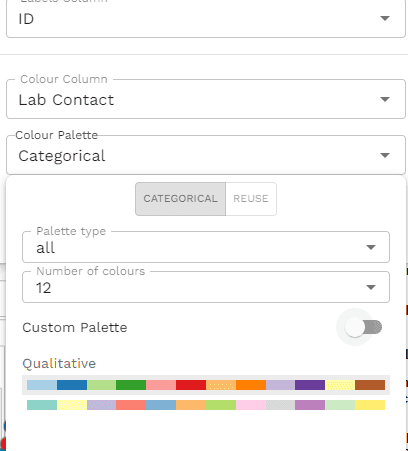Click the Colour Palette dropdown arrow icon
Viewport: 408px width, 451px height.
coord(385,155)
